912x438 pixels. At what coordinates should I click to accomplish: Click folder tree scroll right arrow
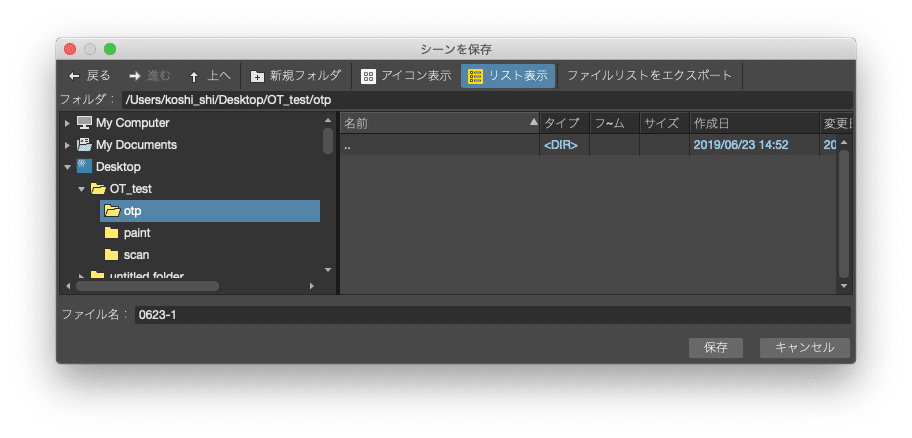(312, 286)
